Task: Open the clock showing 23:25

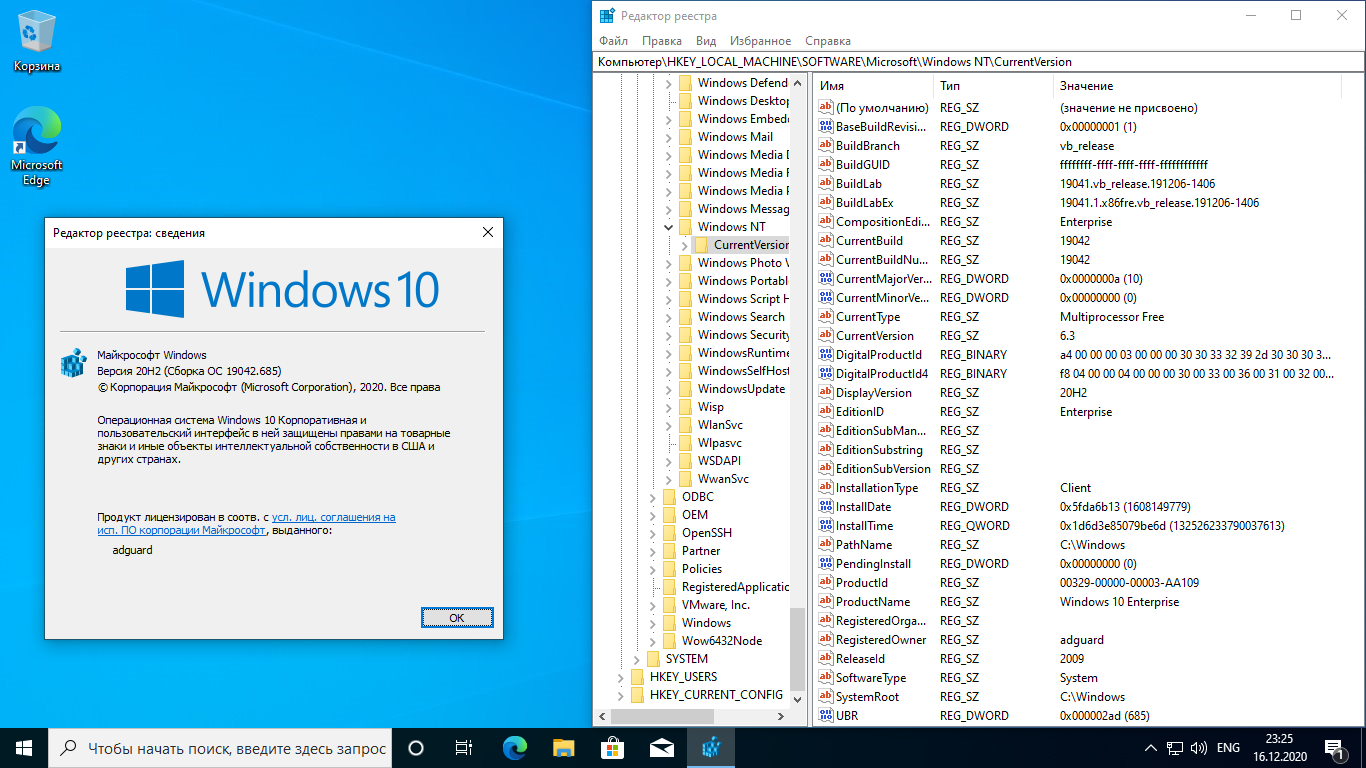Action: [1278, 748]
